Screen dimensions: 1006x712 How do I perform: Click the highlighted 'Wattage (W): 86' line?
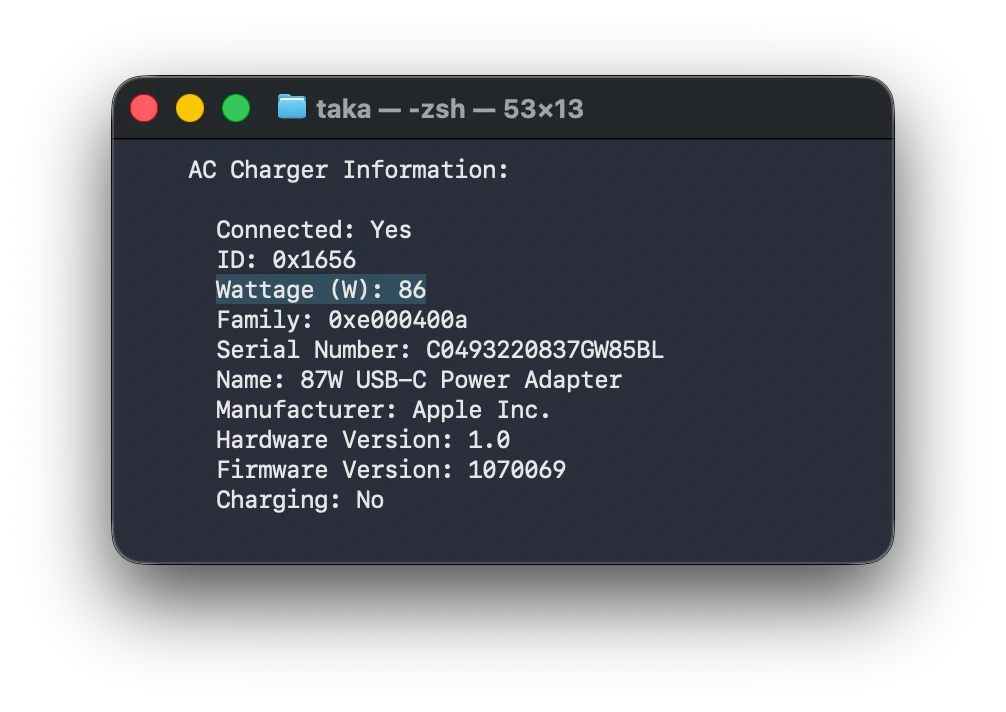click(321, 290)
